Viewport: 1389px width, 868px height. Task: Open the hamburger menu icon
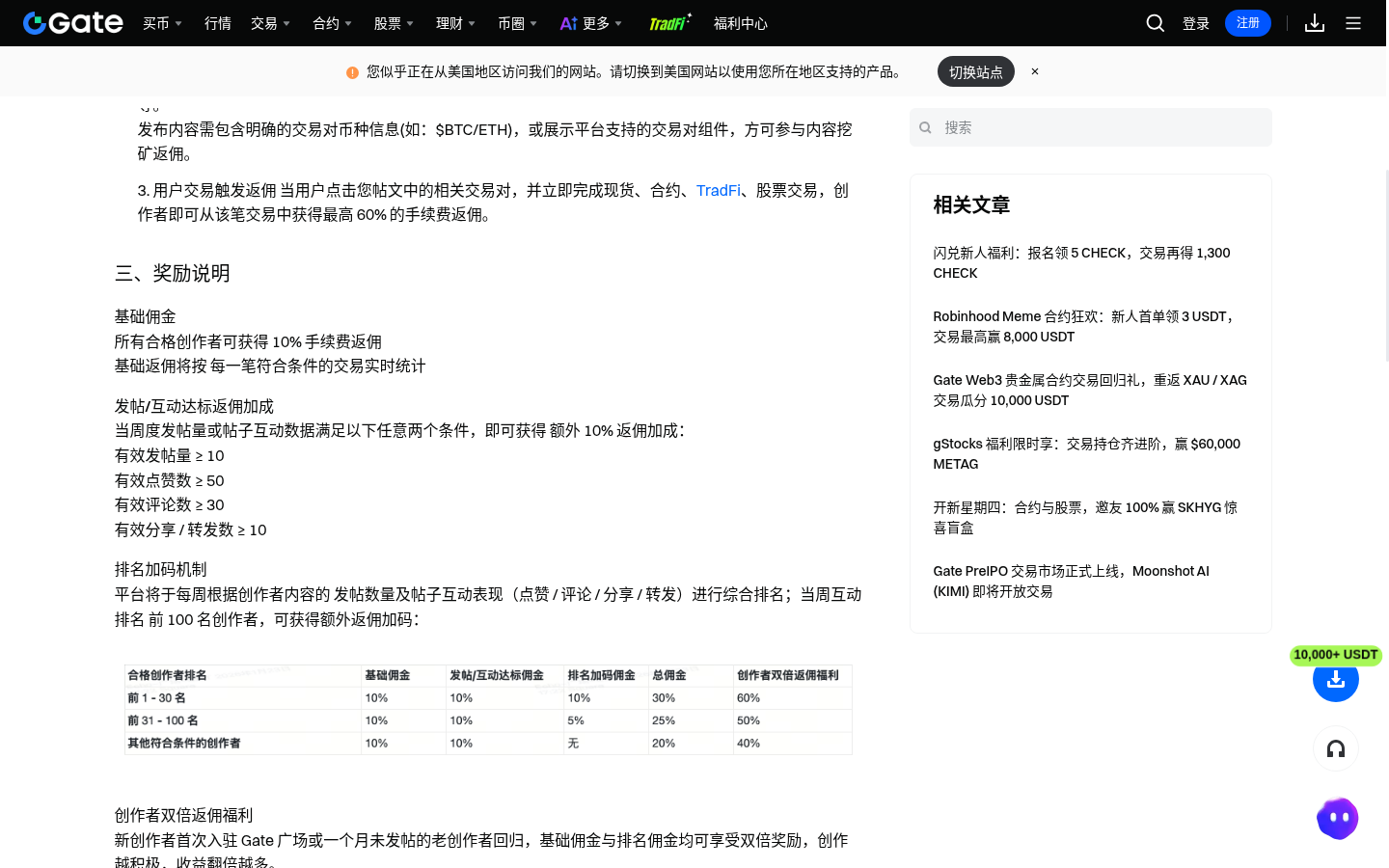[x=1353, y=23]
